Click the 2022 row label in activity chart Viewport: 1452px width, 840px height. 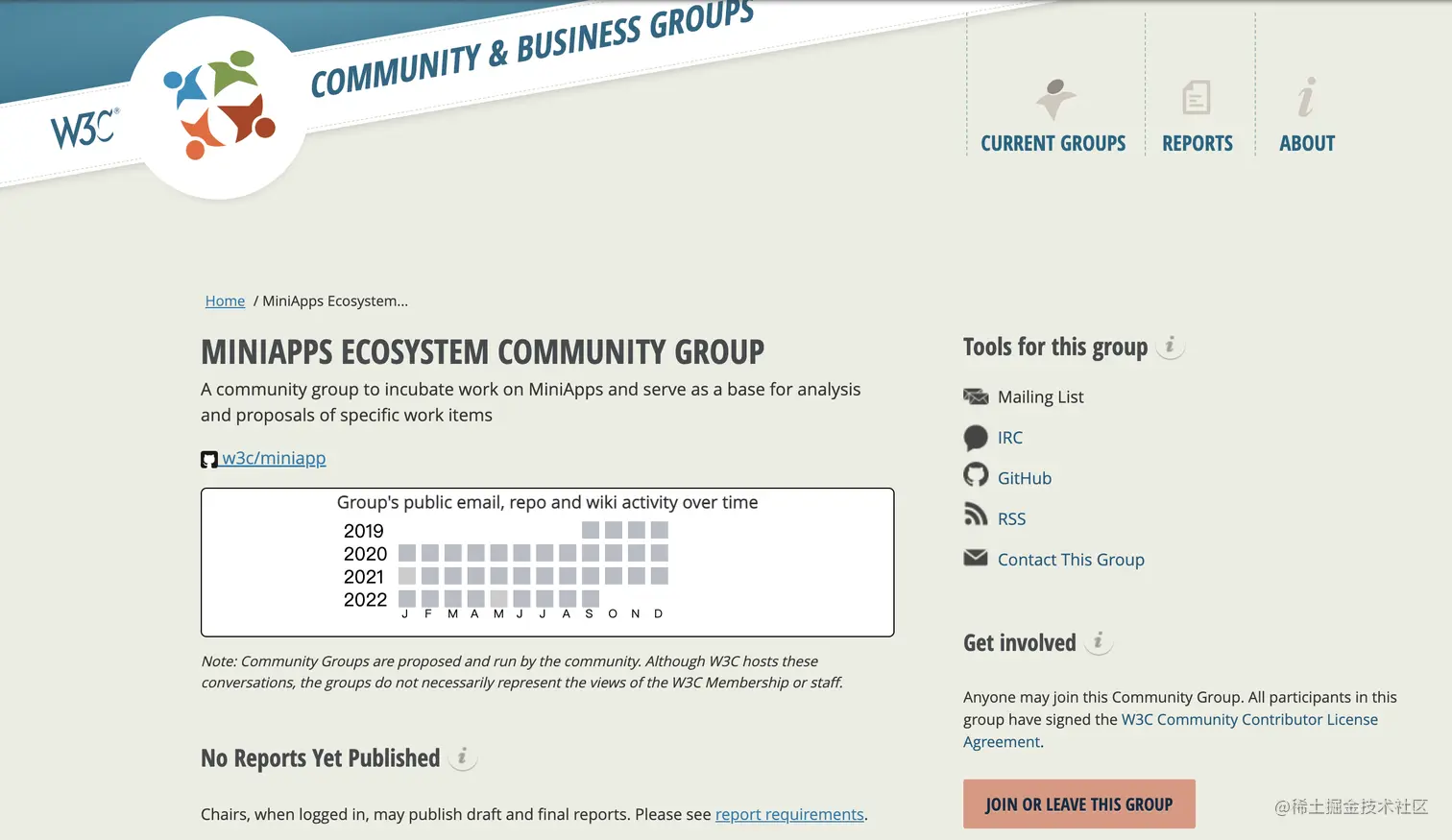click(365, 600)
